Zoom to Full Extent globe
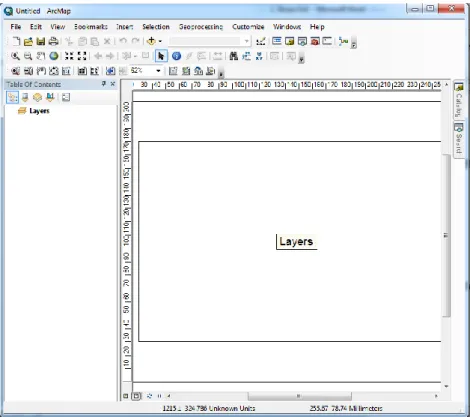This screenshot has height=417, width=470. [x=54, y=56]
